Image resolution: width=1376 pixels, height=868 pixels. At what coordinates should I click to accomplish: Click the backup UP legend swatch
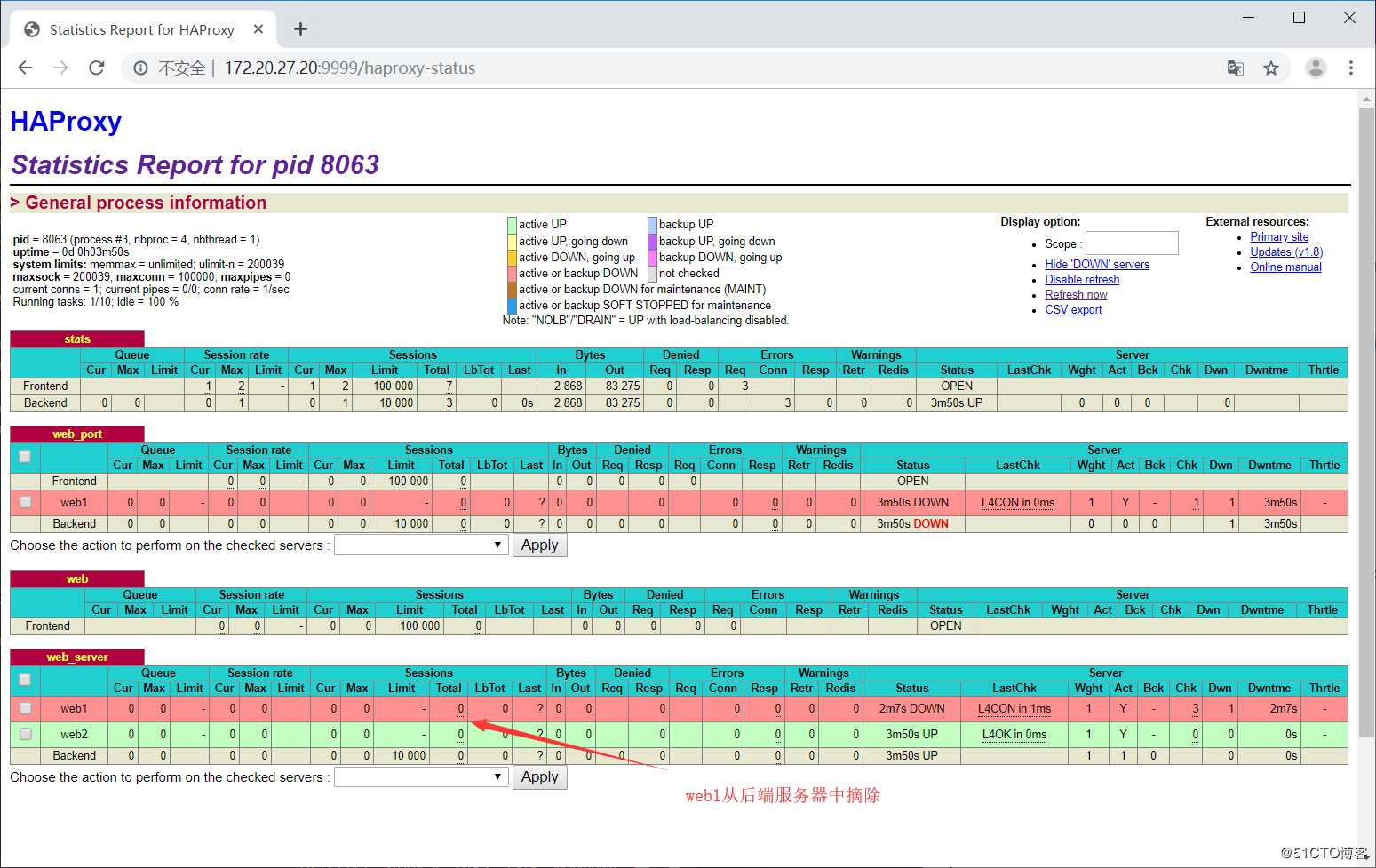point(652,225)
